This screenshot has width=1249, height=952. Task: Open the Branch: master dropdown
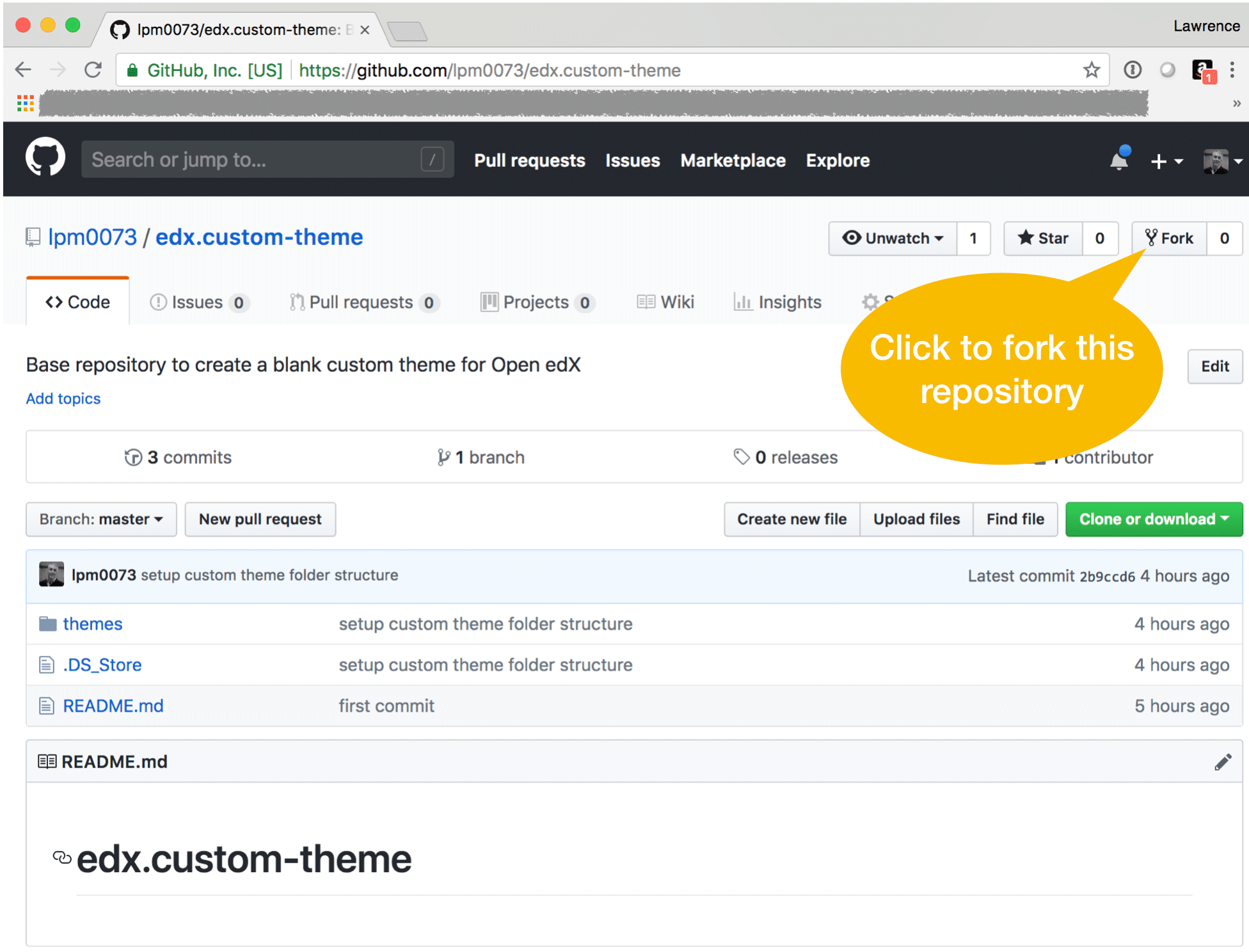click(100, 519)
